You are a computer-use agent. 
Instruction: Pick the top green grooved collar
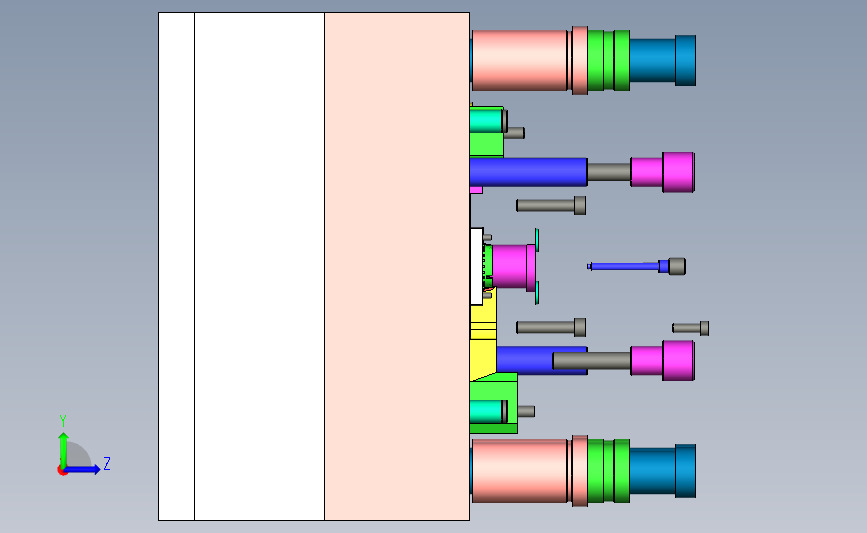(608, 60)
